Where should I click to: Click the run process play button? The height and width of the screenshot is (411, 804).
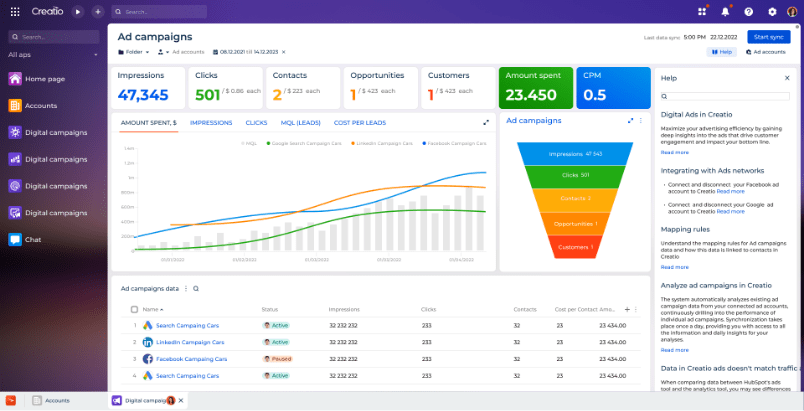pyautogui.click(x=77, y=12)
